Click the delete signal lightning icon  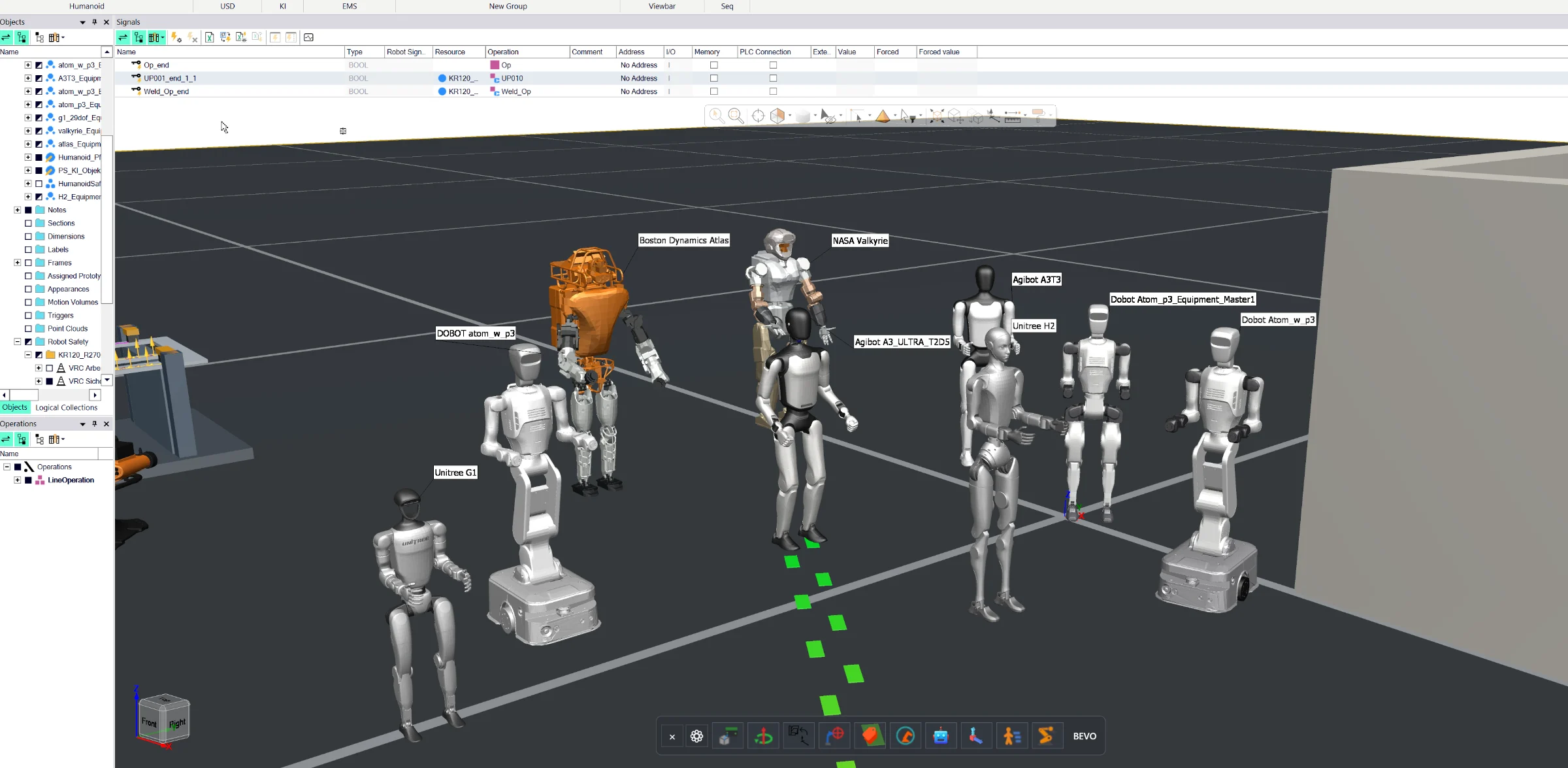[192, 37]
